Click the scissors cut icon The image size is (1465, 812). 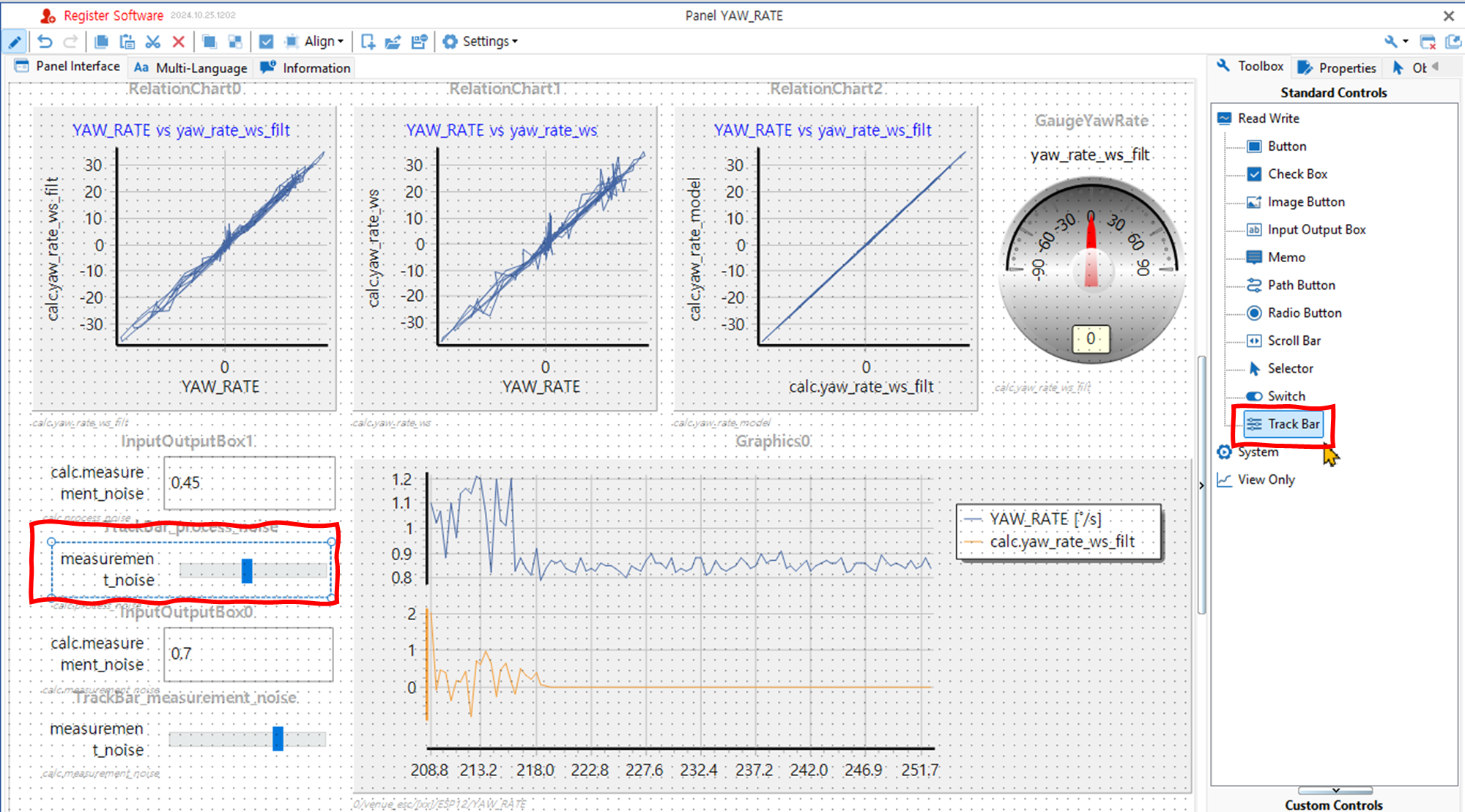click(152, 42)
